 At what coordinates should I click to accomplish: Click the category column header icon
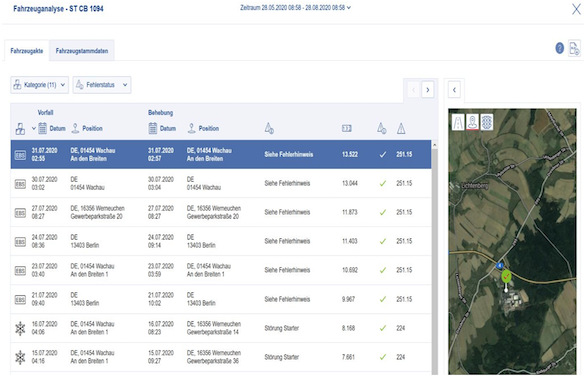pos(20,129)
